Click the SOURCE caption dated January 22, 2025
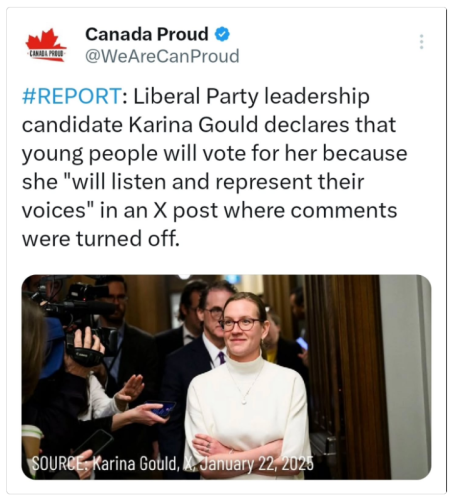Viewport: 456px width, 500px height. click(x=173, y=463)
